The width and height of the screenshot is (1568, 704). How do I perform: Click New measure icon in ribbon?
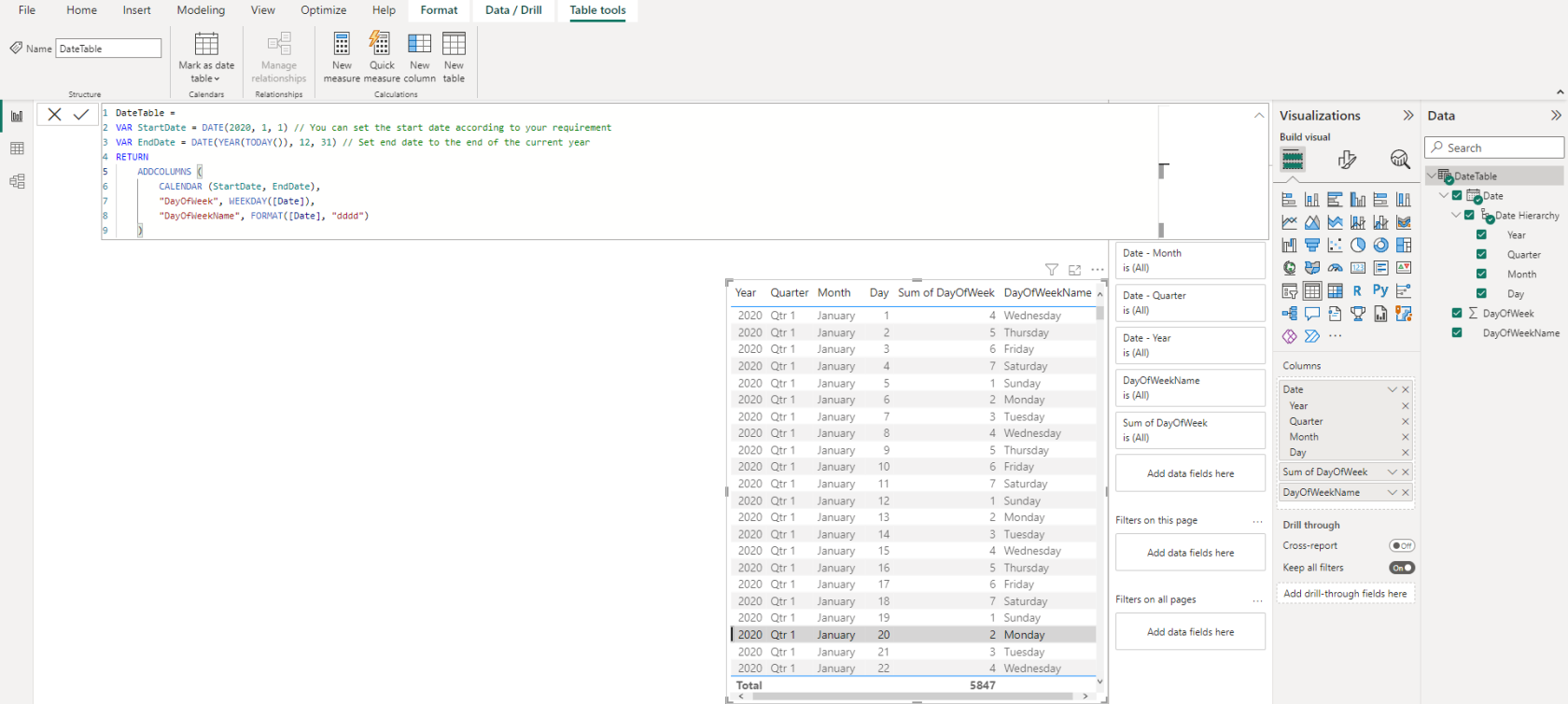(x=342, y=44)
